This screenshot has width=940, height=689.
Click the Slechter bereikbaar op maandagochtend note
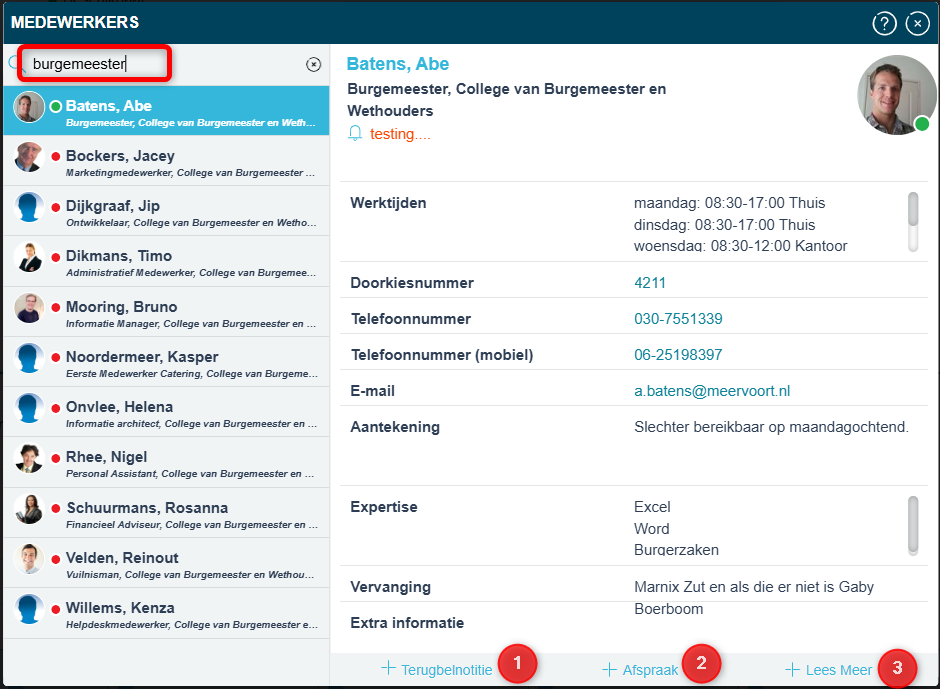(771, 427)
